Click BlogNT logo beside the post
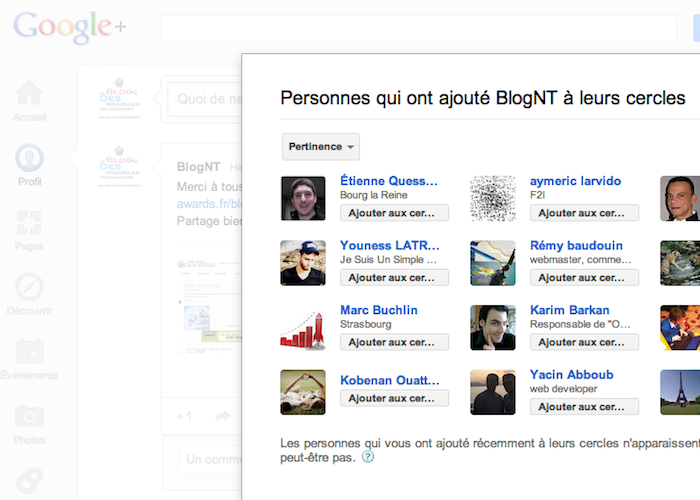The image size is (700, 500). 119,167
